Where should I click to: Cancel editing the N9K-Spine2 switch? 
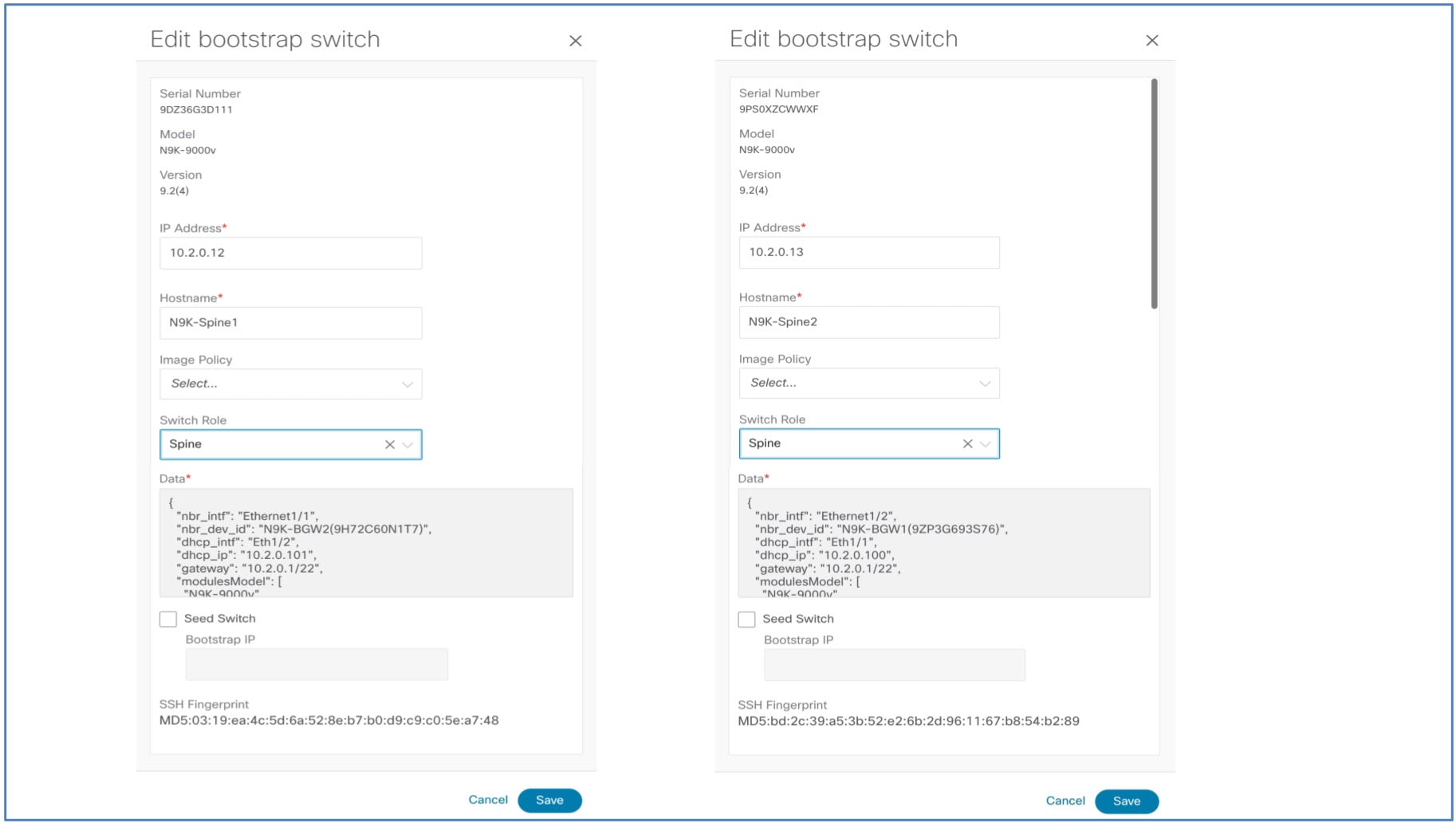[1065, 801]
